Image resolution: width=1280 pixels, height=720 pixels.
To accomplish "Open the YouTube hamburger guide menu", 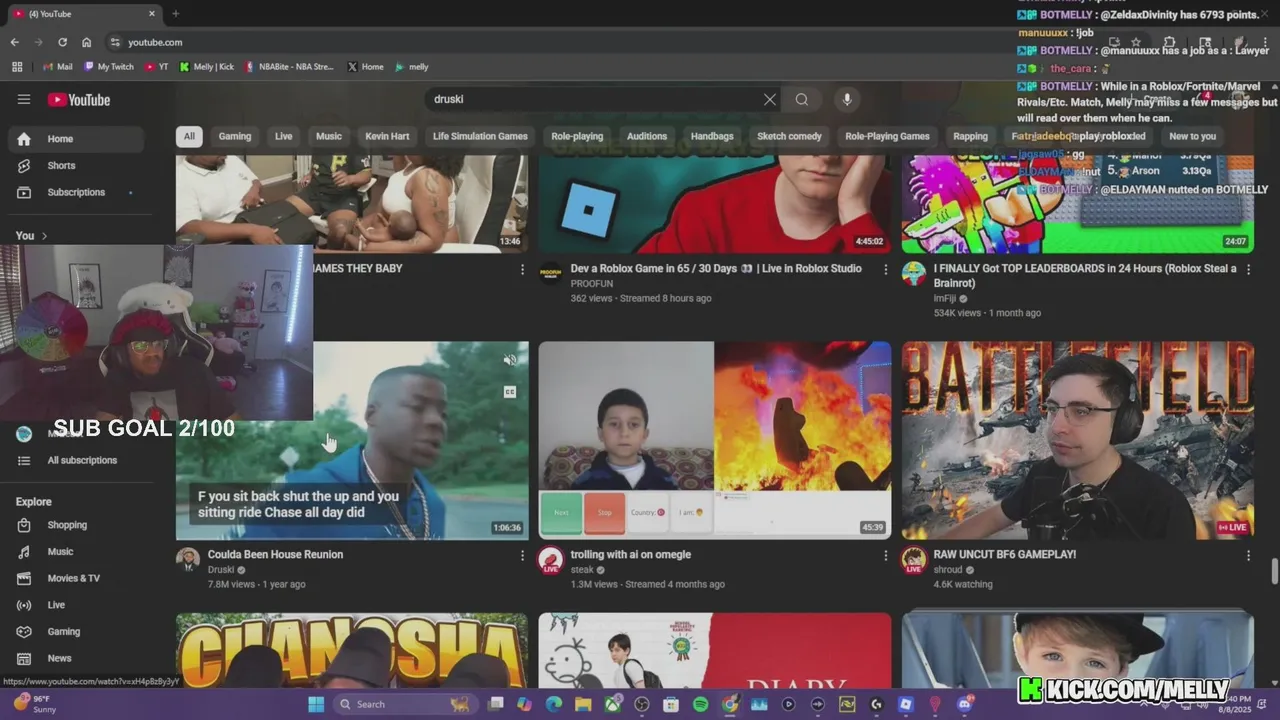I will coord(24,99).
